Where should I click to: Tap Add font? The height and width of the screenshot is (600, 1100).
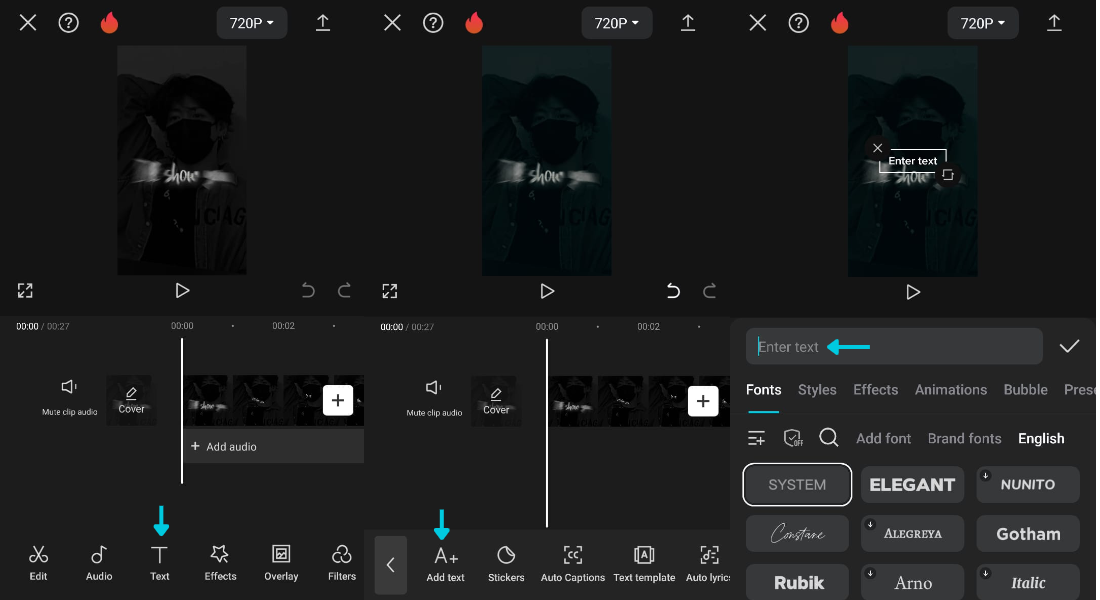tap(883, 439)
